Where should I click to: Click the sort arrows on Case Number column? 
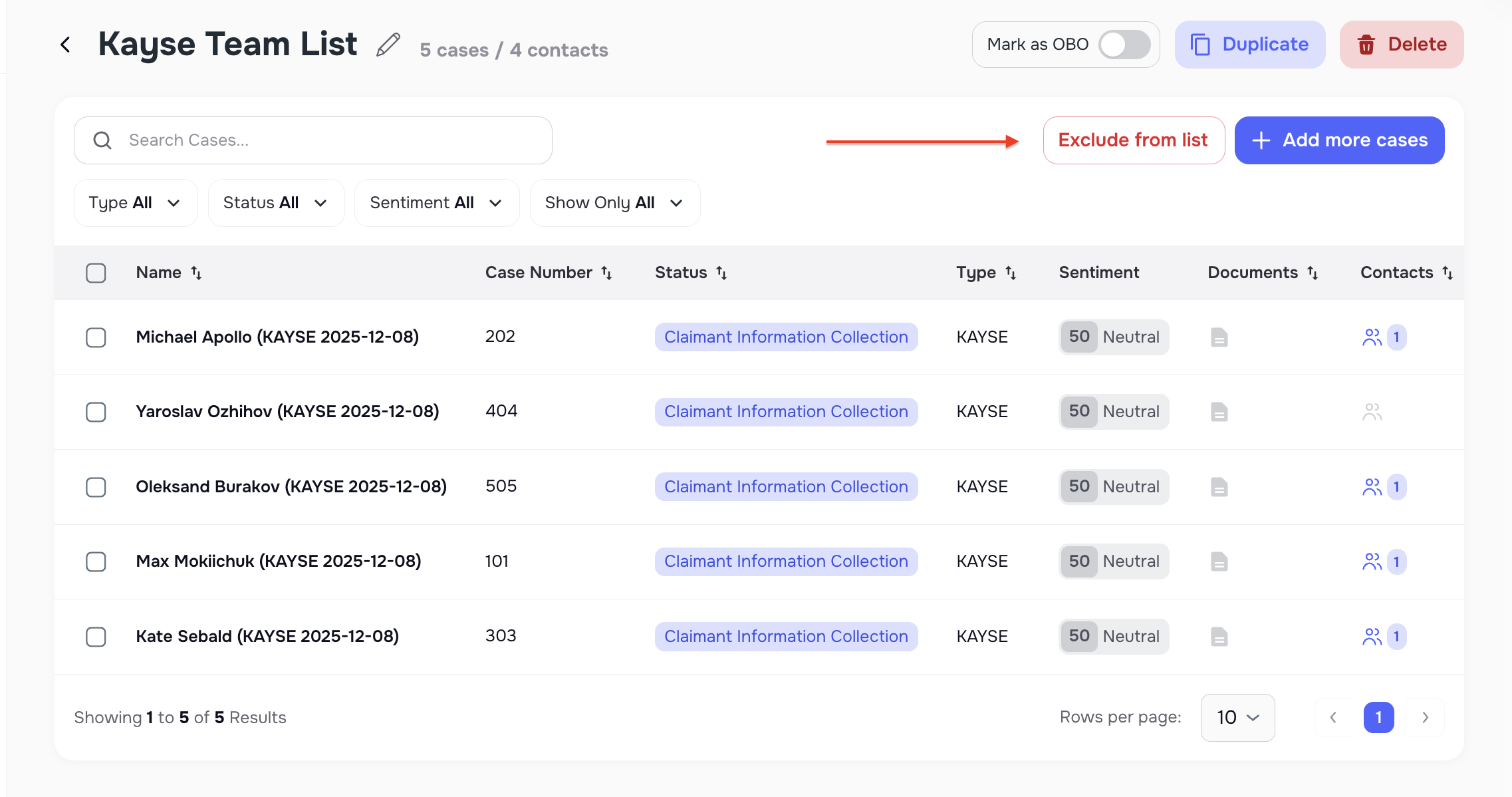pos(606,272)
